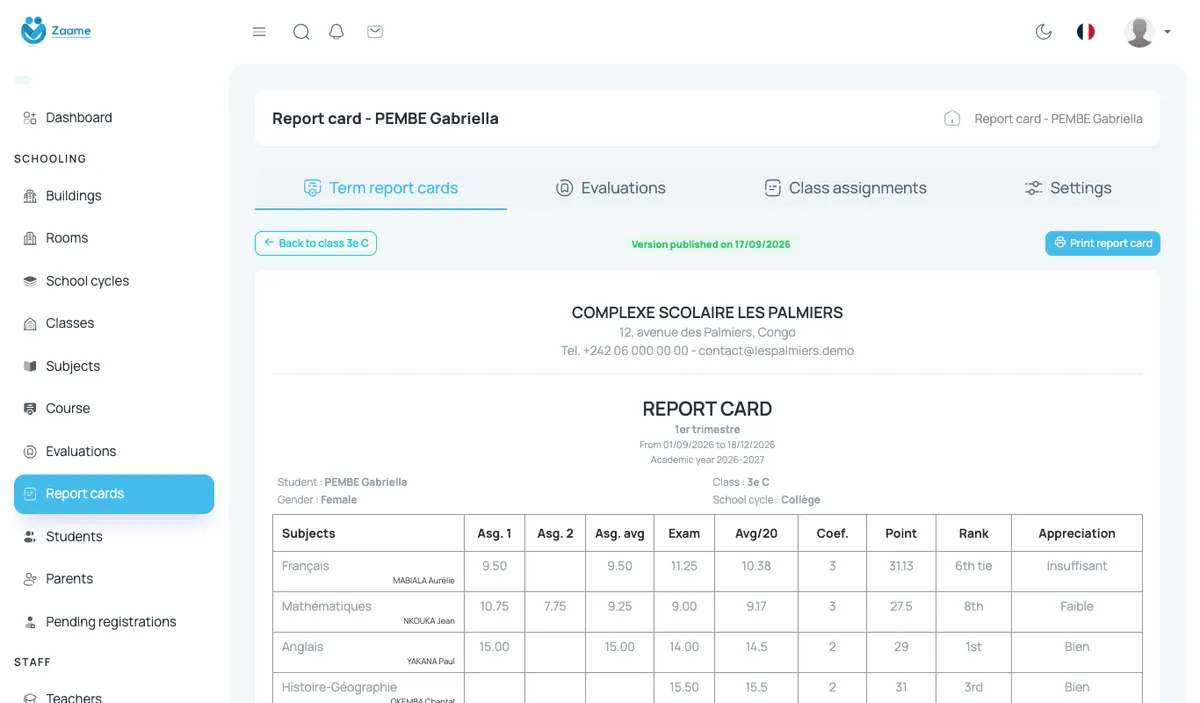This screenshot has width=1200, height=703.
Task: Click the Mathématiques subject cell
Action: pos(368,612)
